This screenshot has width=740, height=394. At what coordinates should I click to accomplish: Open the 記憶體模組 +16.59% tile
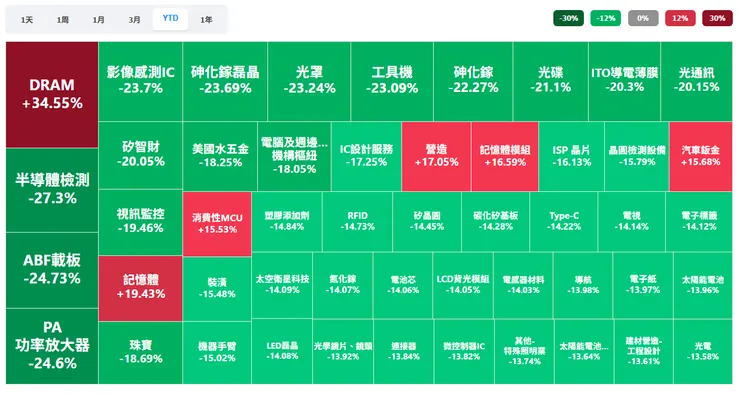click(x=505, y=156)
